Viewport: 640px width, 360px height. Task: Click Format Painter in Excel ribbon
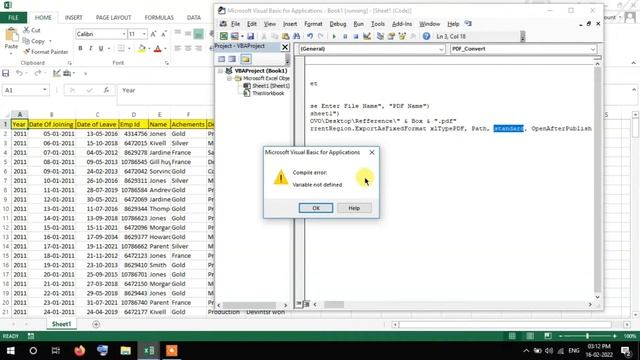pyautogui.click(x=45, y=52)
